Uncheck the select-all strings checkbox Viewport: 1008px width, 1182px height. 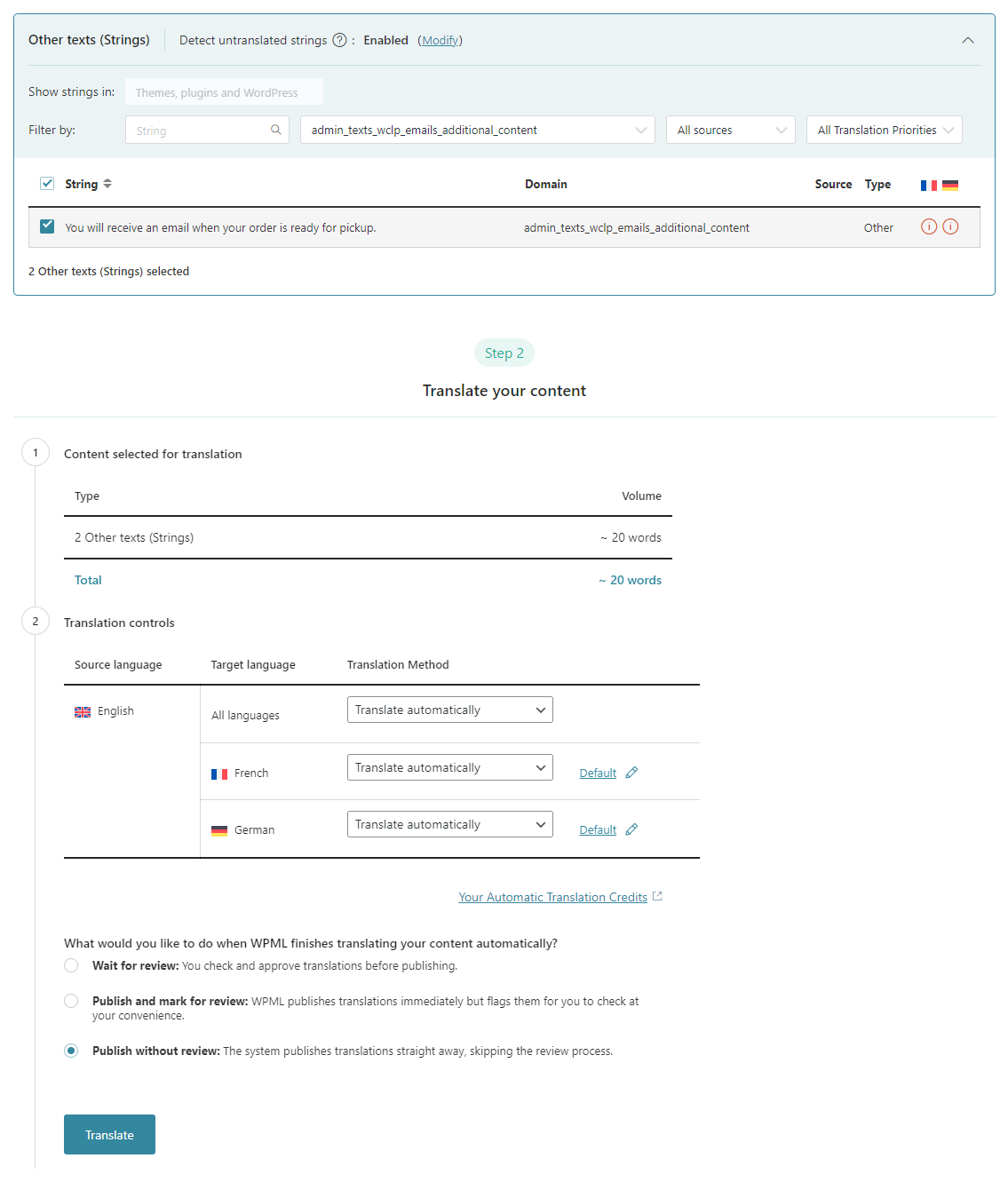click(x=46, y=183)
